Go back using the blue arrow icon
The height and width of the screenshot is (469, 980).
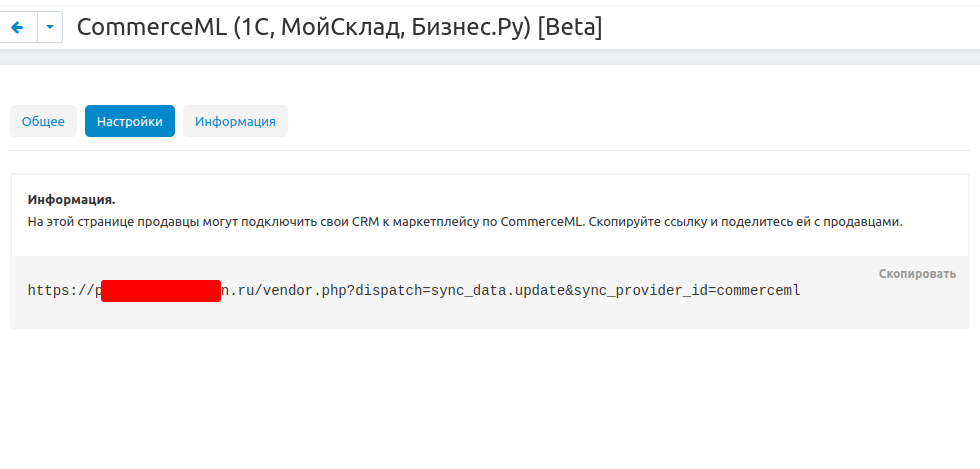tap(18, 28)
